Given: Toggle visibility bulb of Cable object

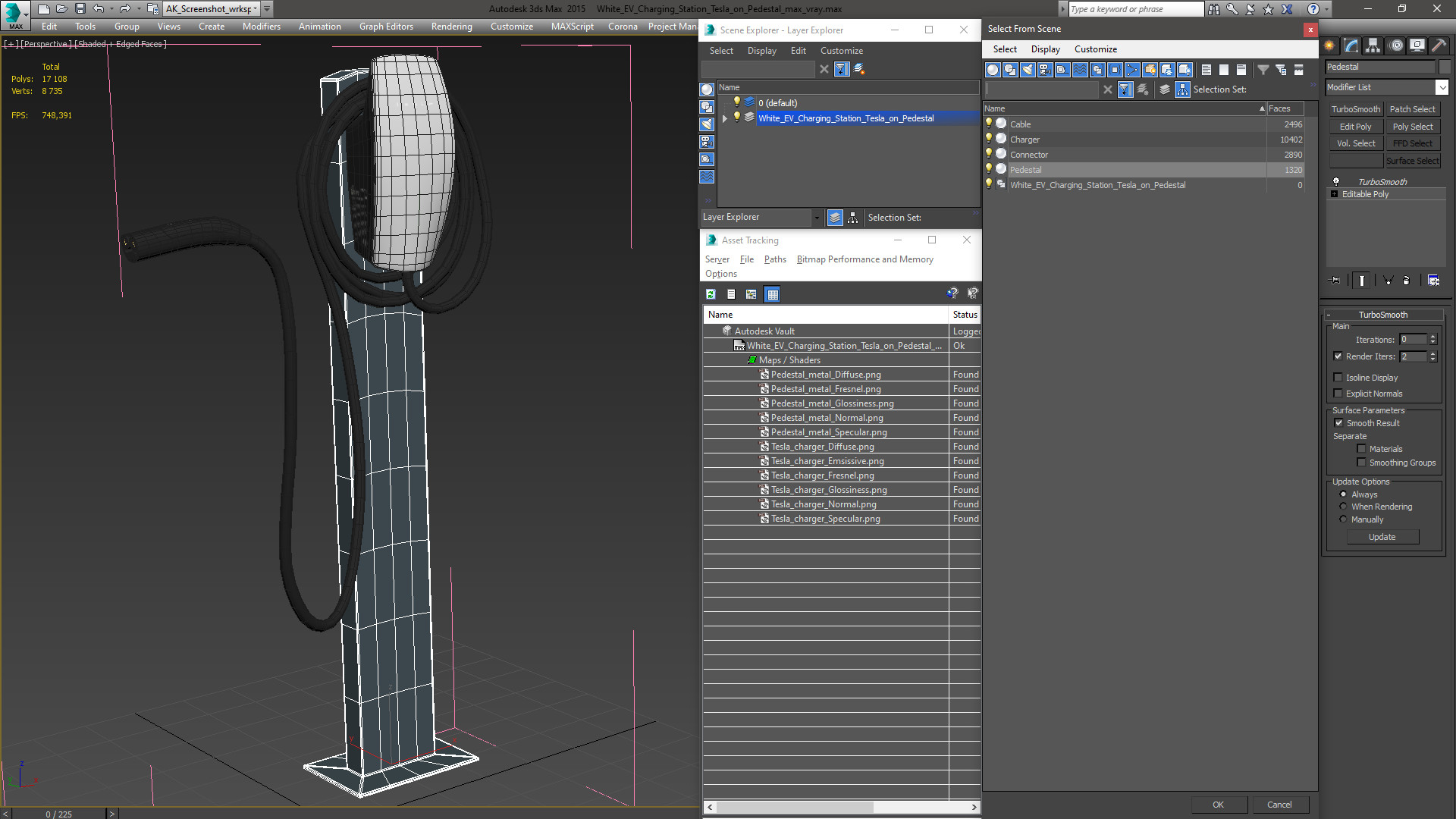Looking at the screenshot, I should click(989, 124).
